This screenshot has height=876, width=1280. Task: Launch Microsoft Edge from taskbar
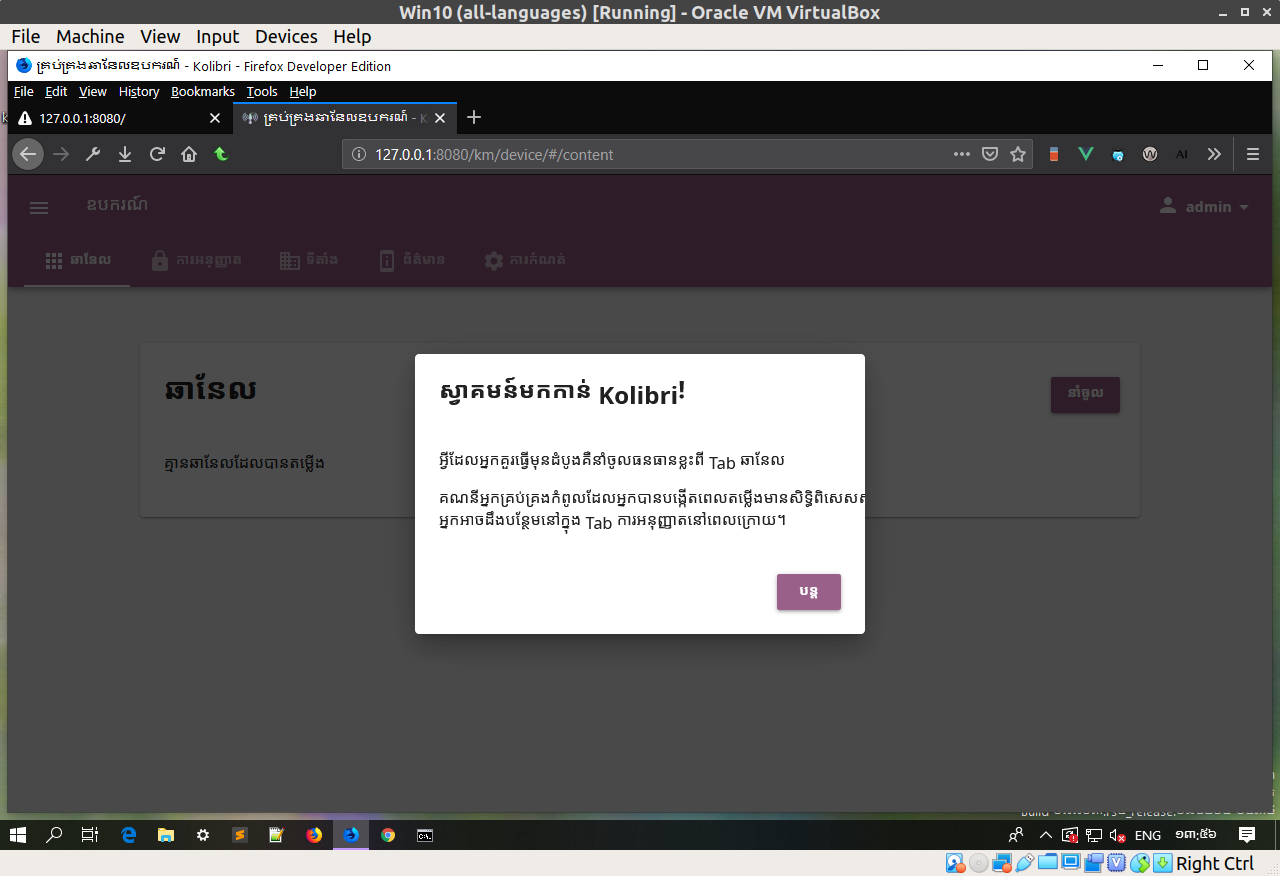128,835
